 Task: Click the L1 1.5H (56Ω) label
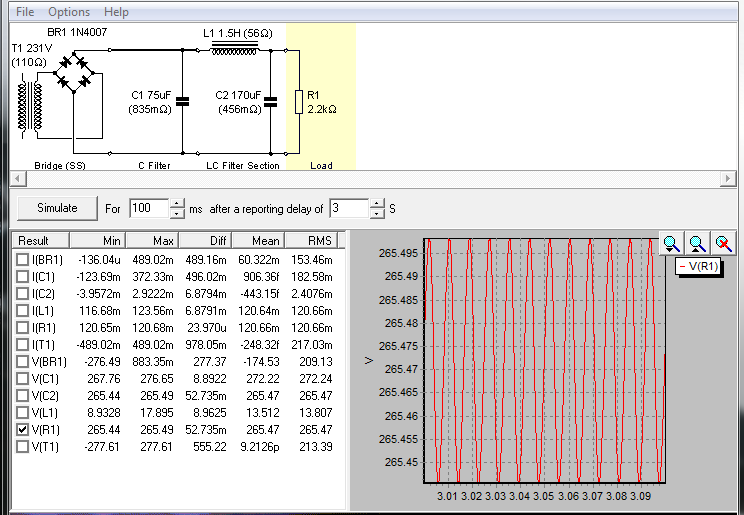(238, 33)
